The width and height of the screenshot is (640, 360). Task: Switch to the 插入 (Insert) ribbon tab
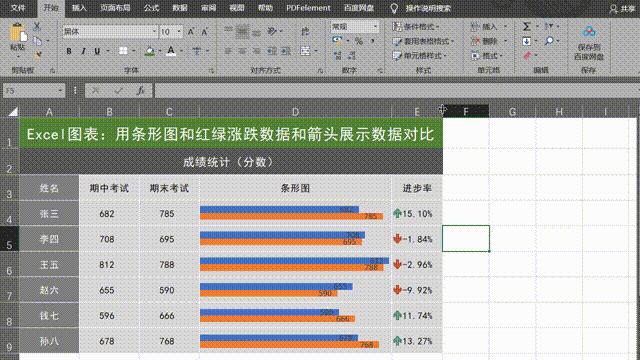[79, 8]
